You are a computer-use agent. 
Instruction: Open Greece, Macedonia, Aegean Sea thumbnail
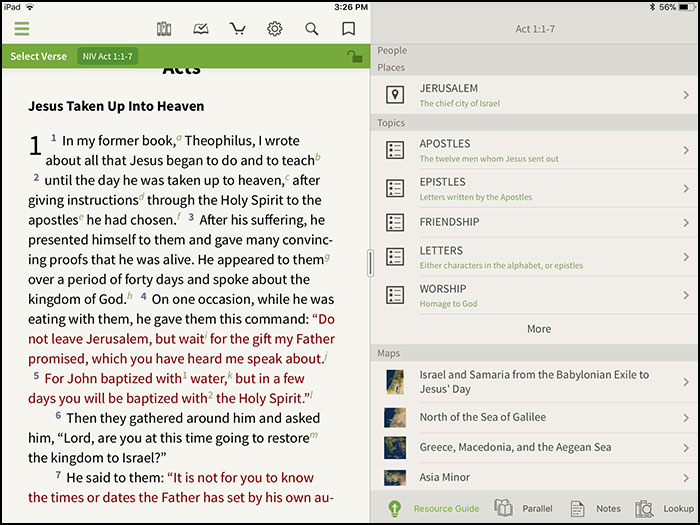tap(395, 447)
